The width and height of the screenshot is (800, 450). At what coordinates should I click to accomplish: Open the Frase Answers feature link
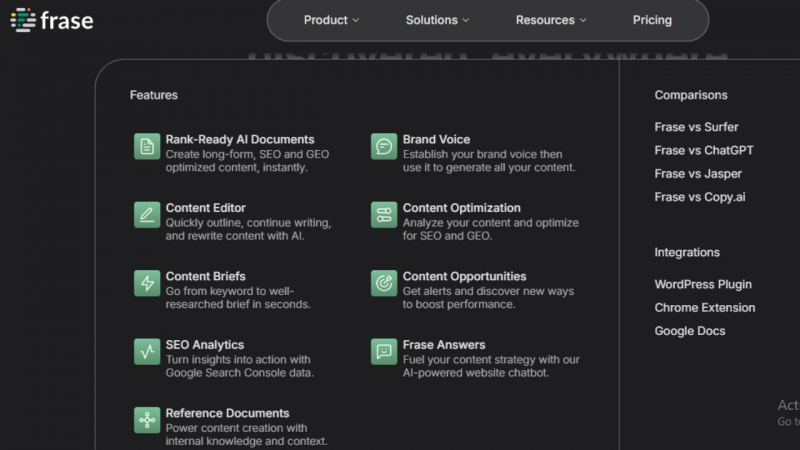(444, 344)
